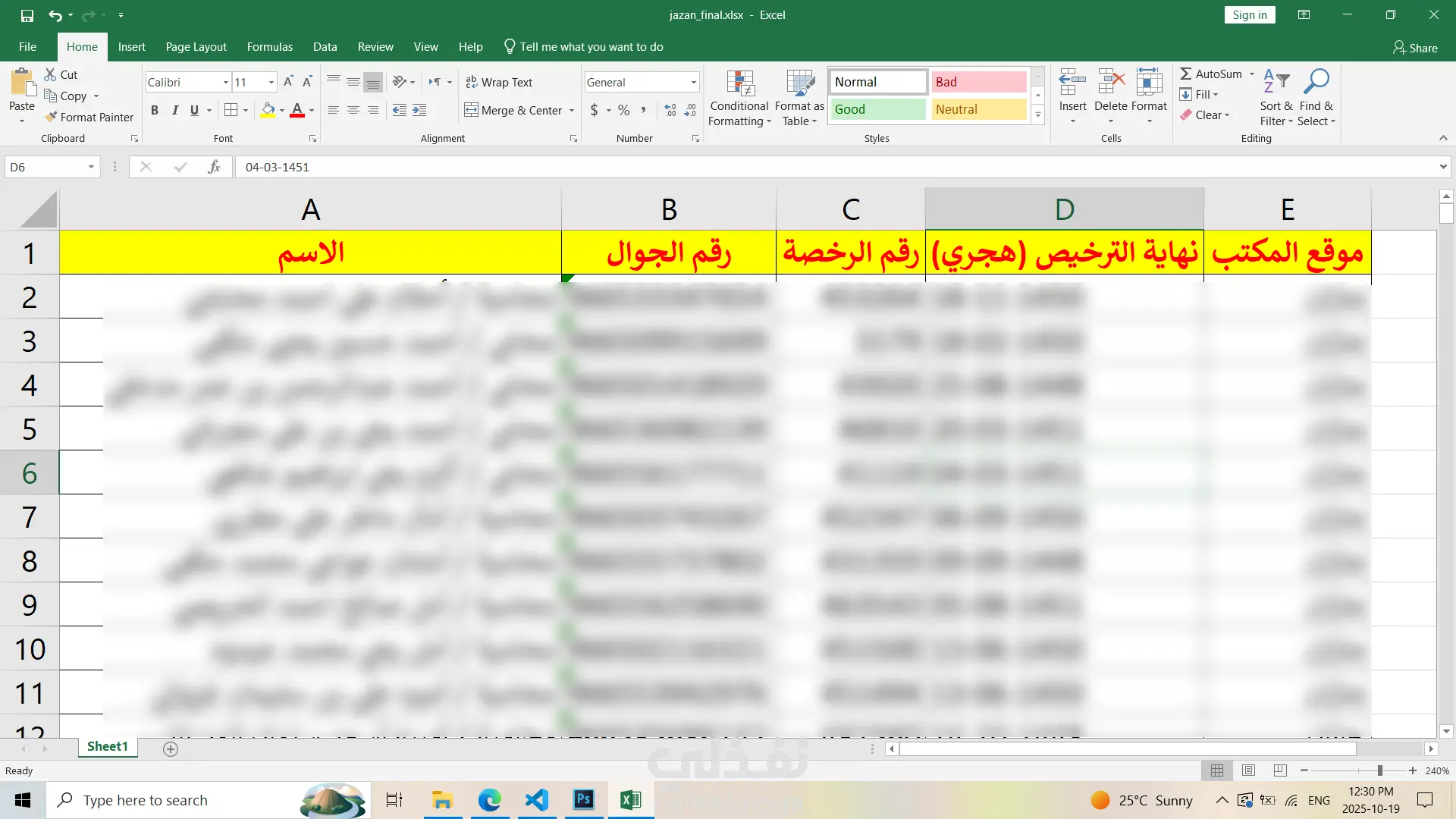Toggle Wrap Text on selected cell
Image resolution: width=1456 pixels, height=819 pixels.
(499, 82)
